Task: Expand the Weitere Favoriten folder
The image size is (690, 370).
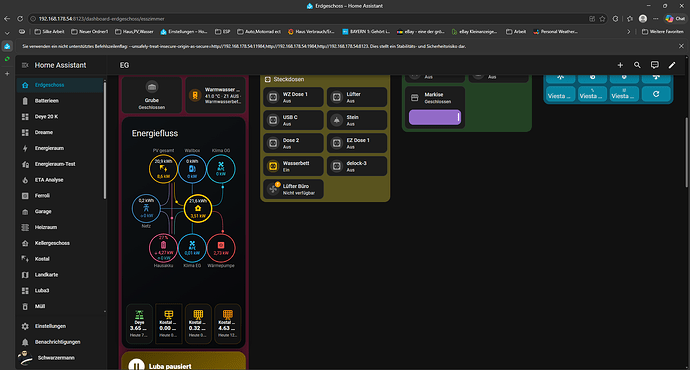Action: (x=663, y=32)
